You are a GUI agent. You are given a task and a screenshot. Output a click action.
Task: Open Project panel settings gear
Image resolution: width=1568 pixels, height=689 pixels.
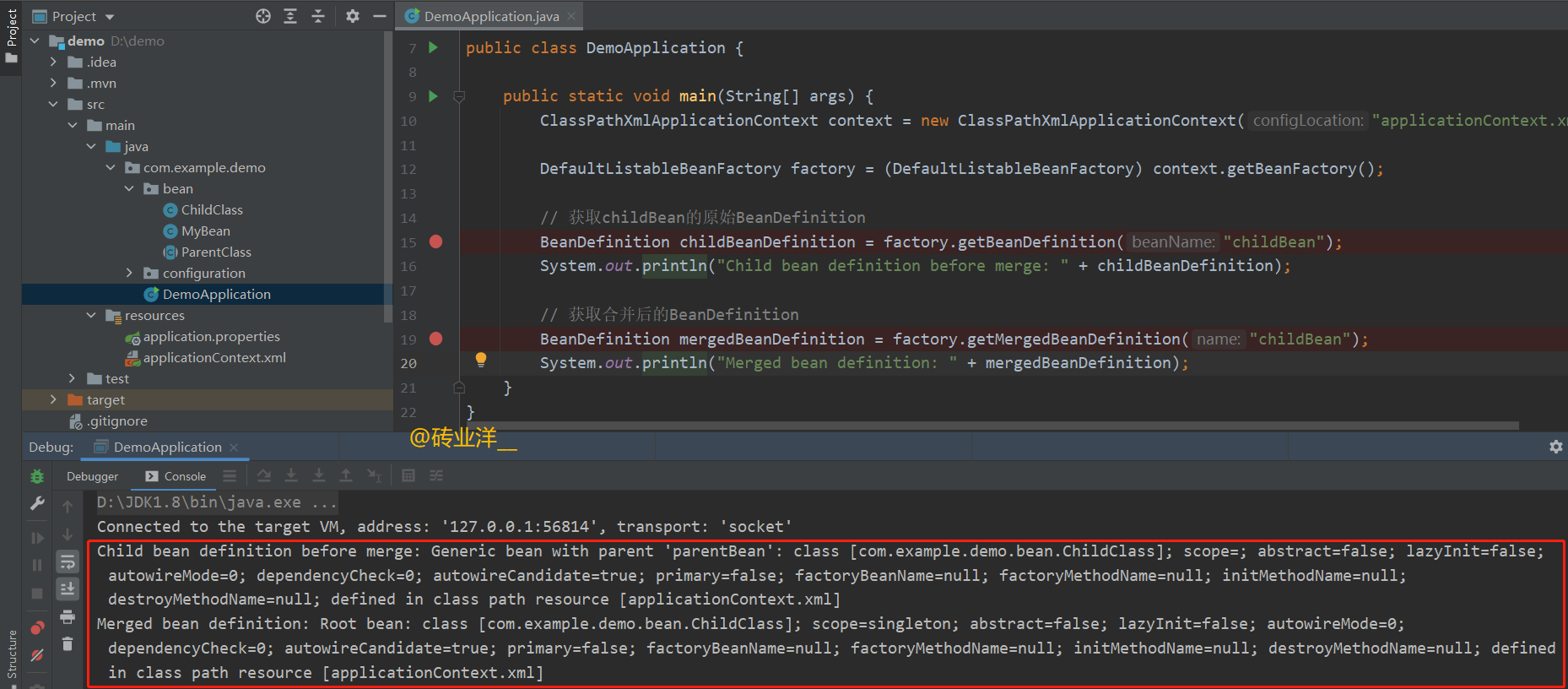pyautogui.click(x=353, y=16)
